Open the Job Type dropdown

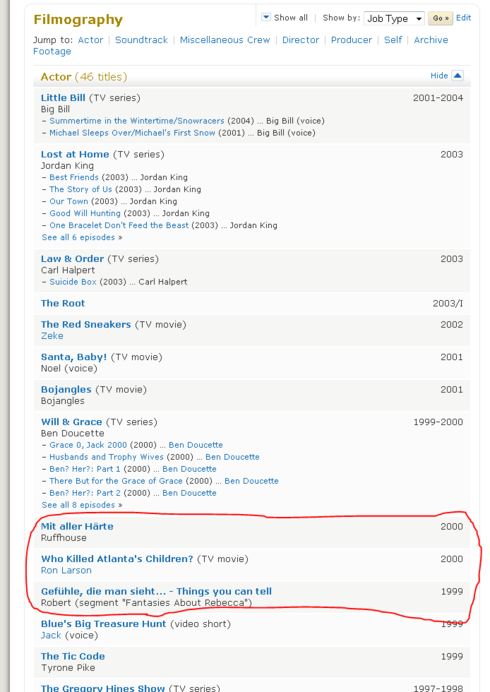click(394, 19)
